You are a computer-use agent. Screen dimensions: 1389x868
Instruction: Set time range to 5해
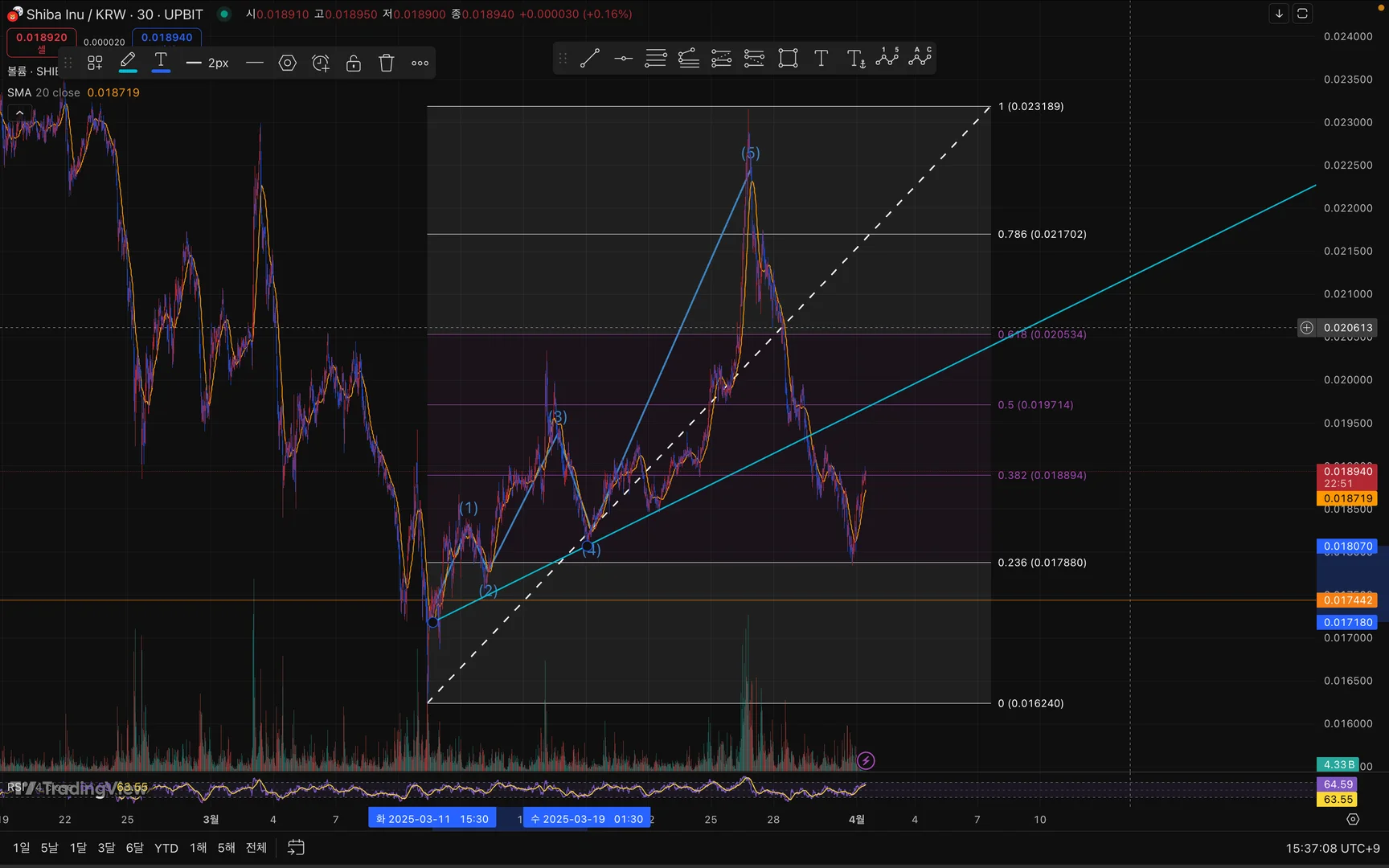point(227,848)
